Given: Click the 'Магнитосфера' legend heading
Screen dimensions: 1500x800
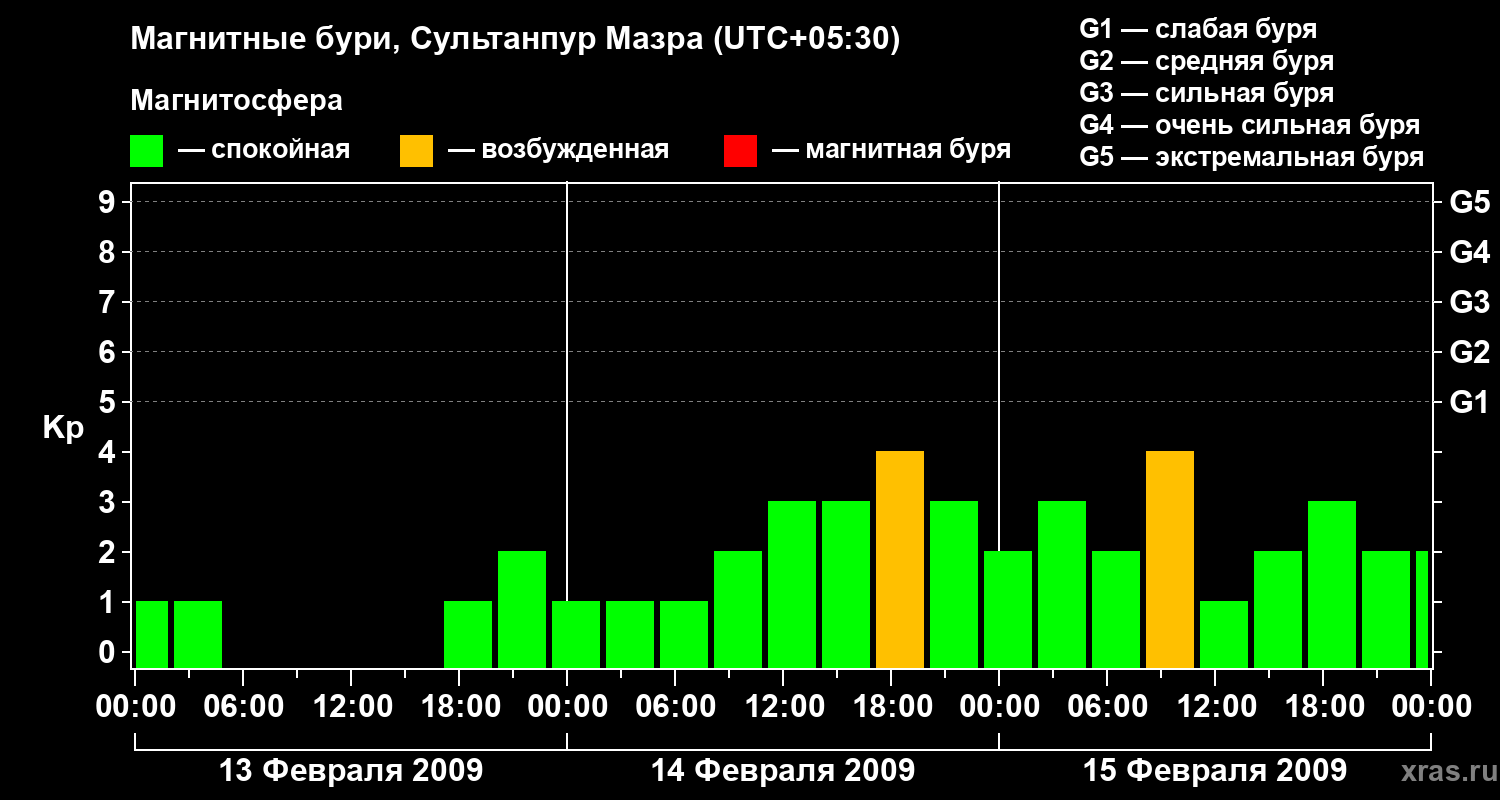Looking at the screenshot, I should [x=236, y=101].
